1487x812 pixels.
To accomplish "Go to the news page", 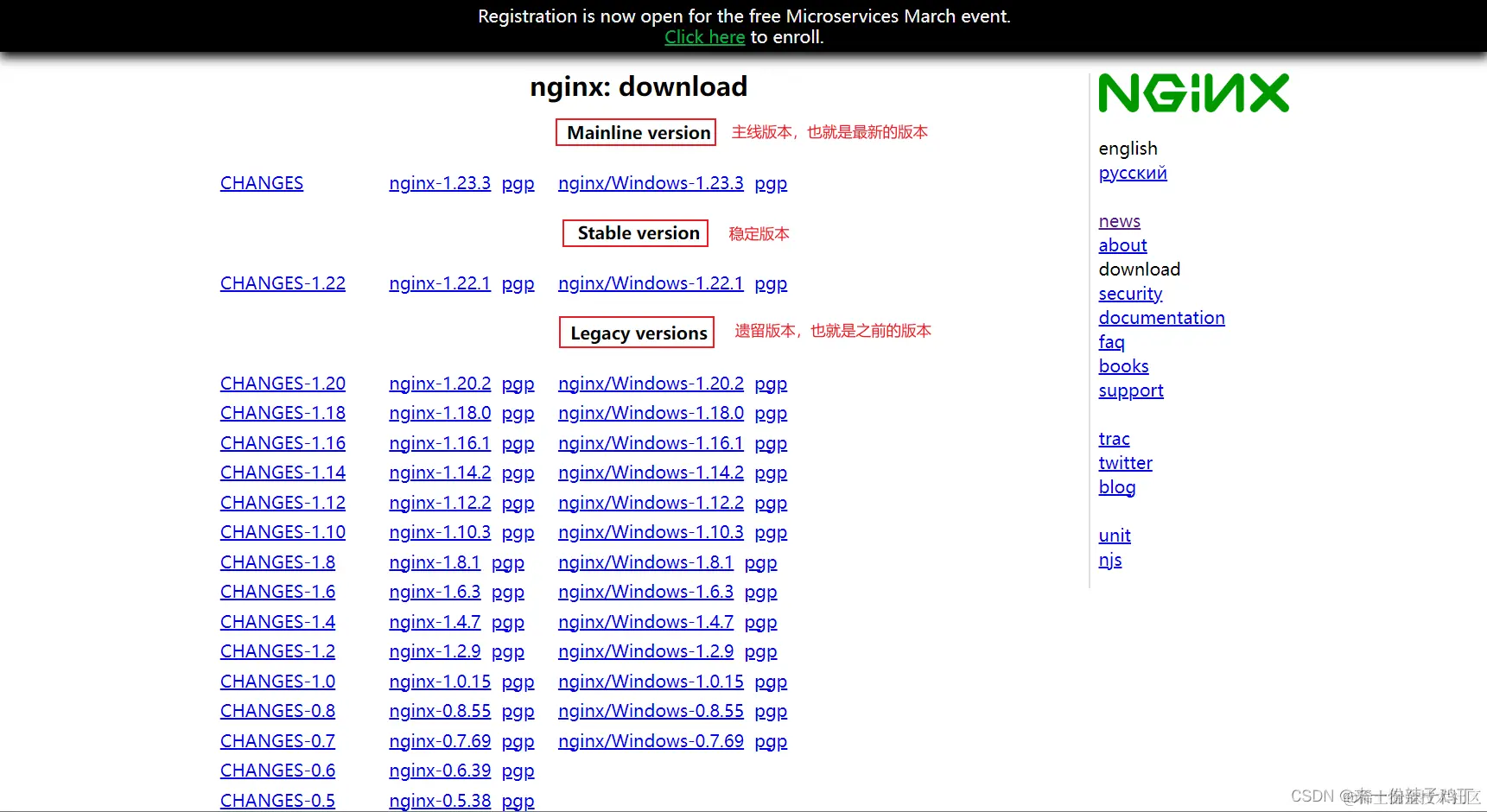I will (1120, 221).
